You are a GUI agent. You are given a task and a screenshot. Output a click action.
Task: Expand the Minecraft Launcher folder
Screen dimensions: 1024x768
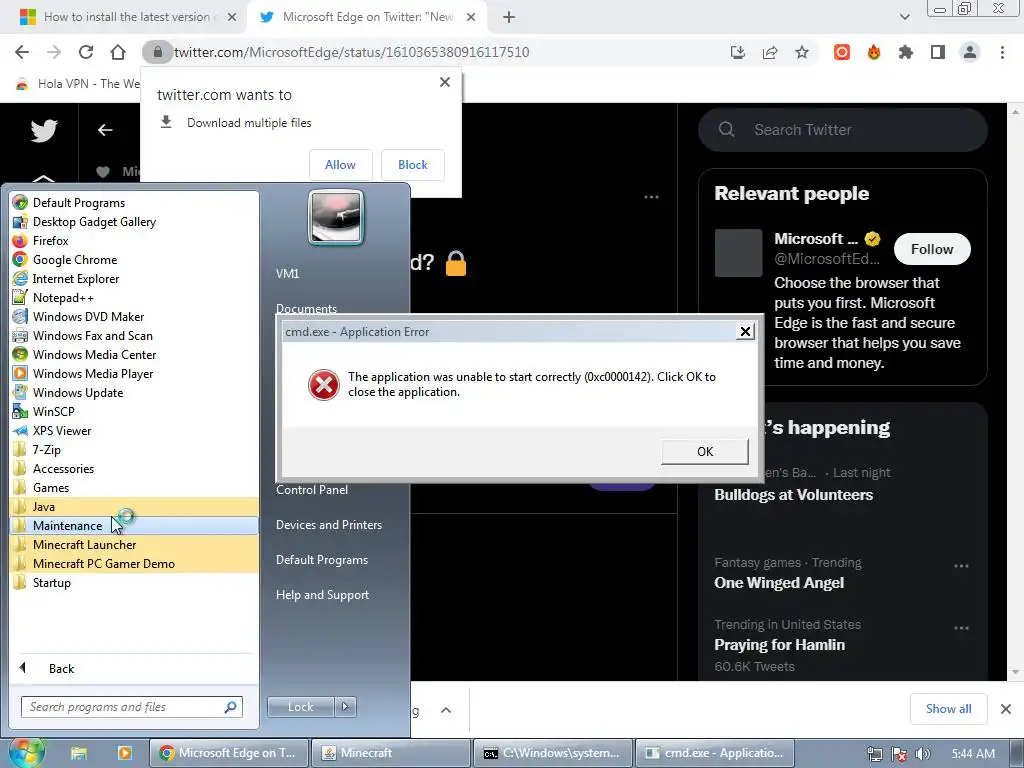[134, 544]
